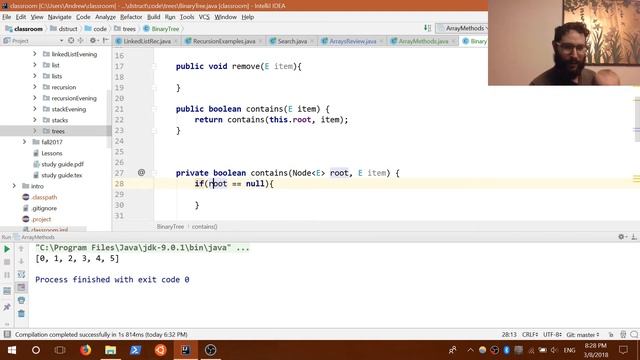Click the Pause output icon in Run panel

[7, 275]
